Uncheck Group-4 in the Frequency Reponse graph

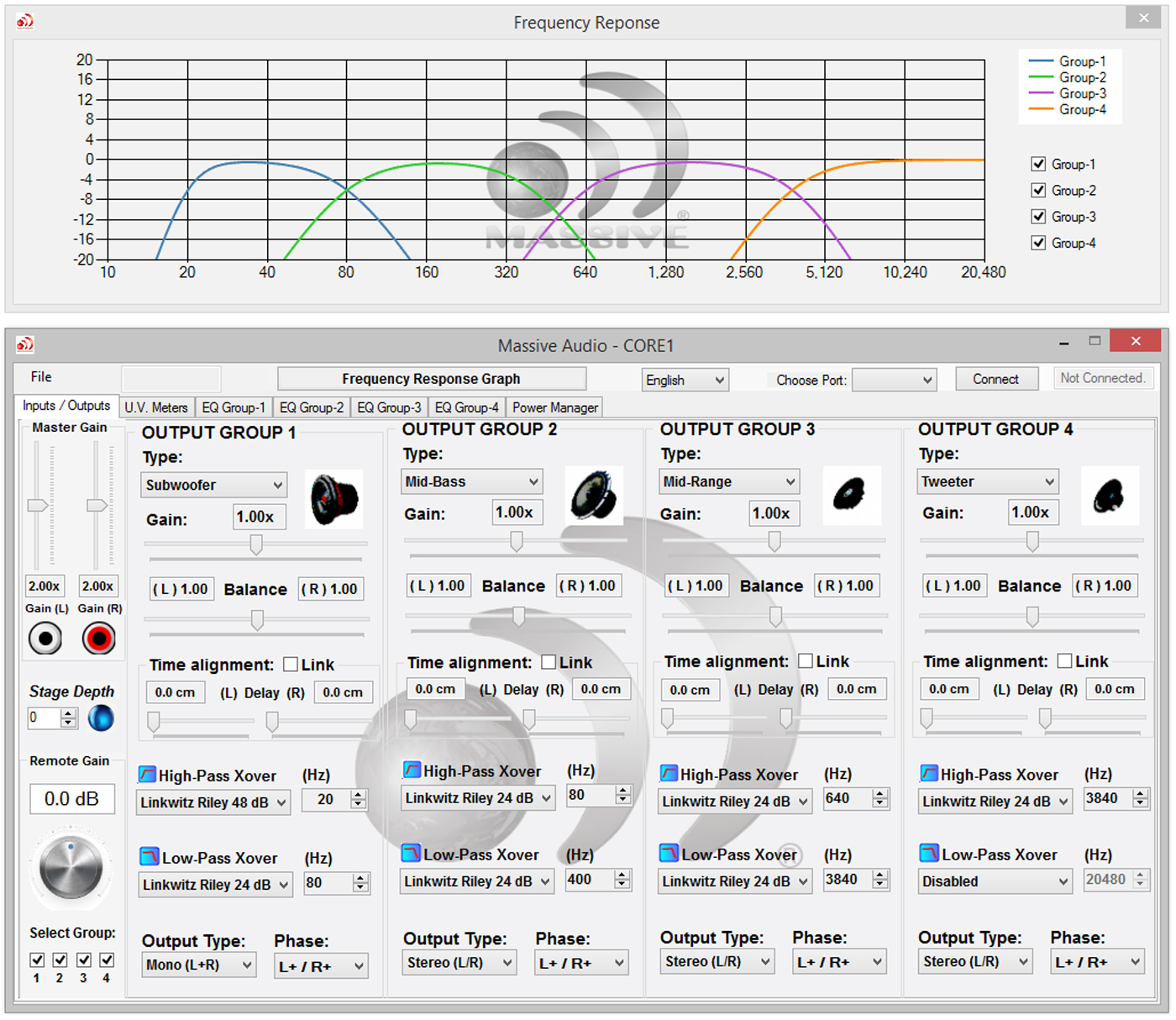click(x=1038, y=243)
